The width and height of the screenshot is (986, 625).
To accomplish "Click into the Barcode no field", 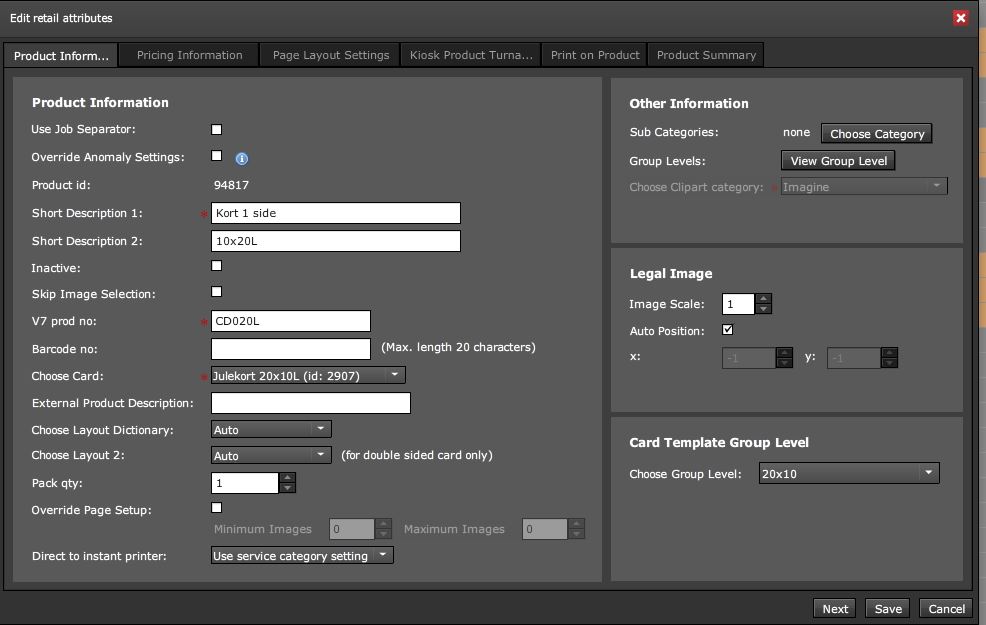I will point(291,348).
